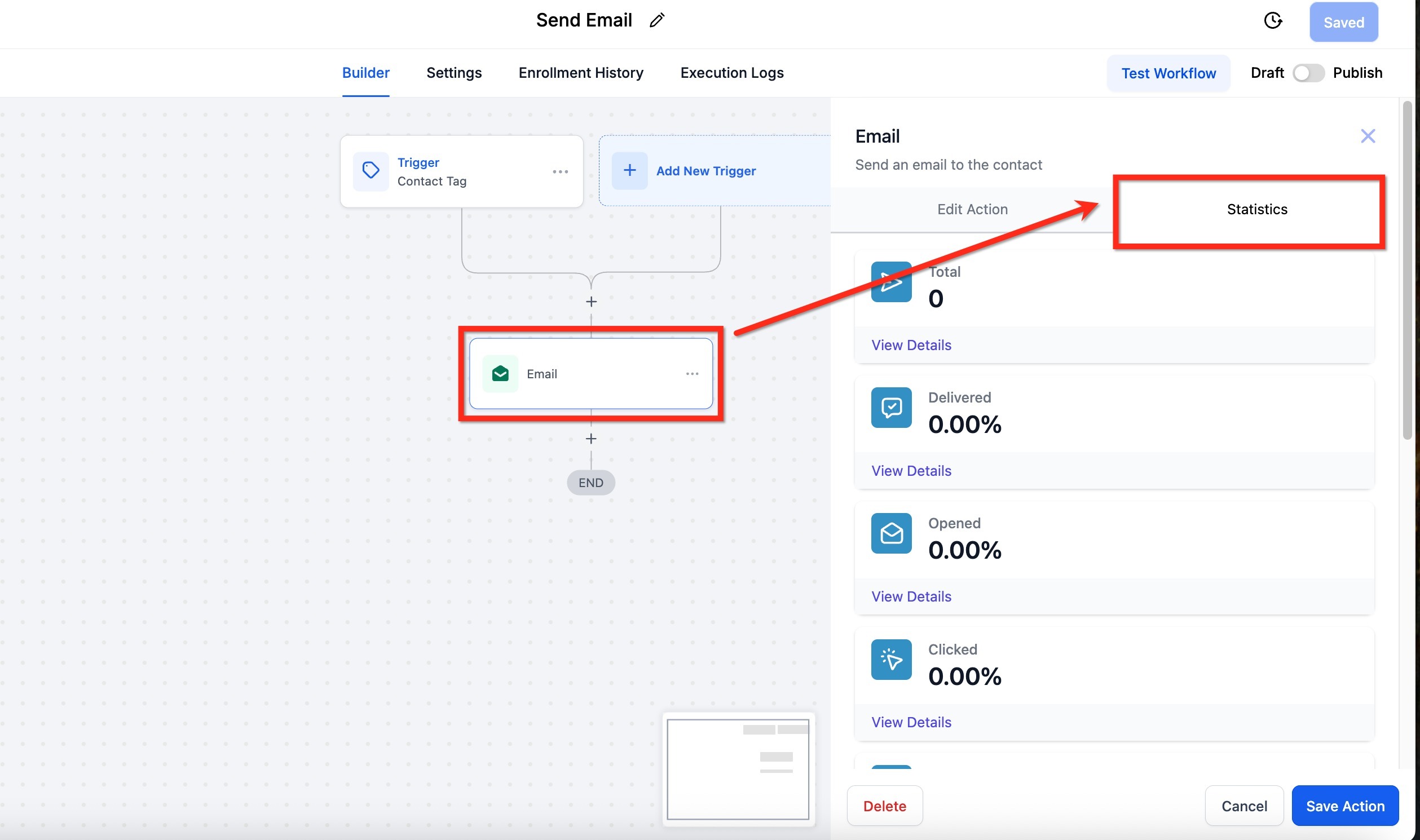Open the Enrollment History tab
This screenshot has height=840, width=1420.
[x=580, y=73]
